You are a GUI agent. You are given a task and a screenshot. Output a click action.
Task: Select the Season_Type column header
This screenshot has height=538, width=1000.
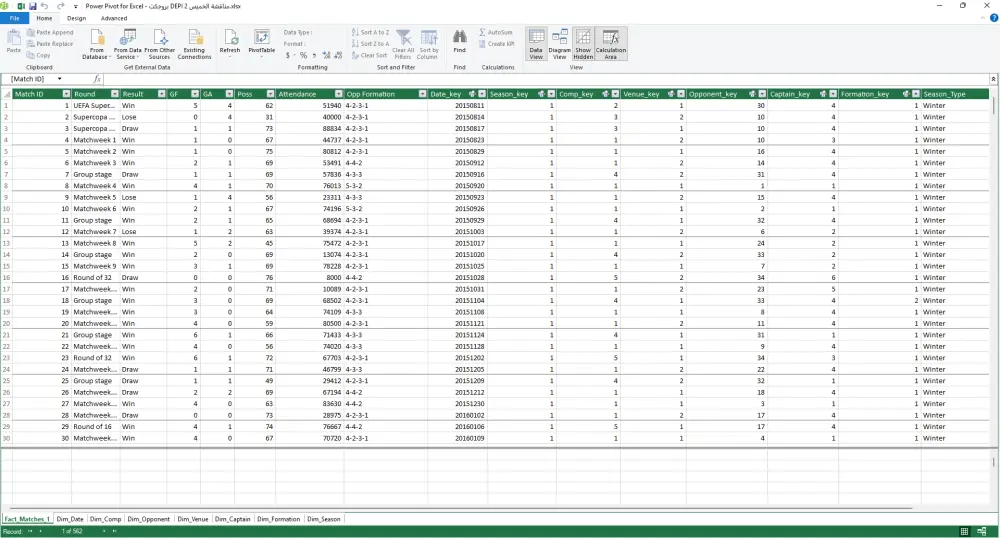pos(955,94)
